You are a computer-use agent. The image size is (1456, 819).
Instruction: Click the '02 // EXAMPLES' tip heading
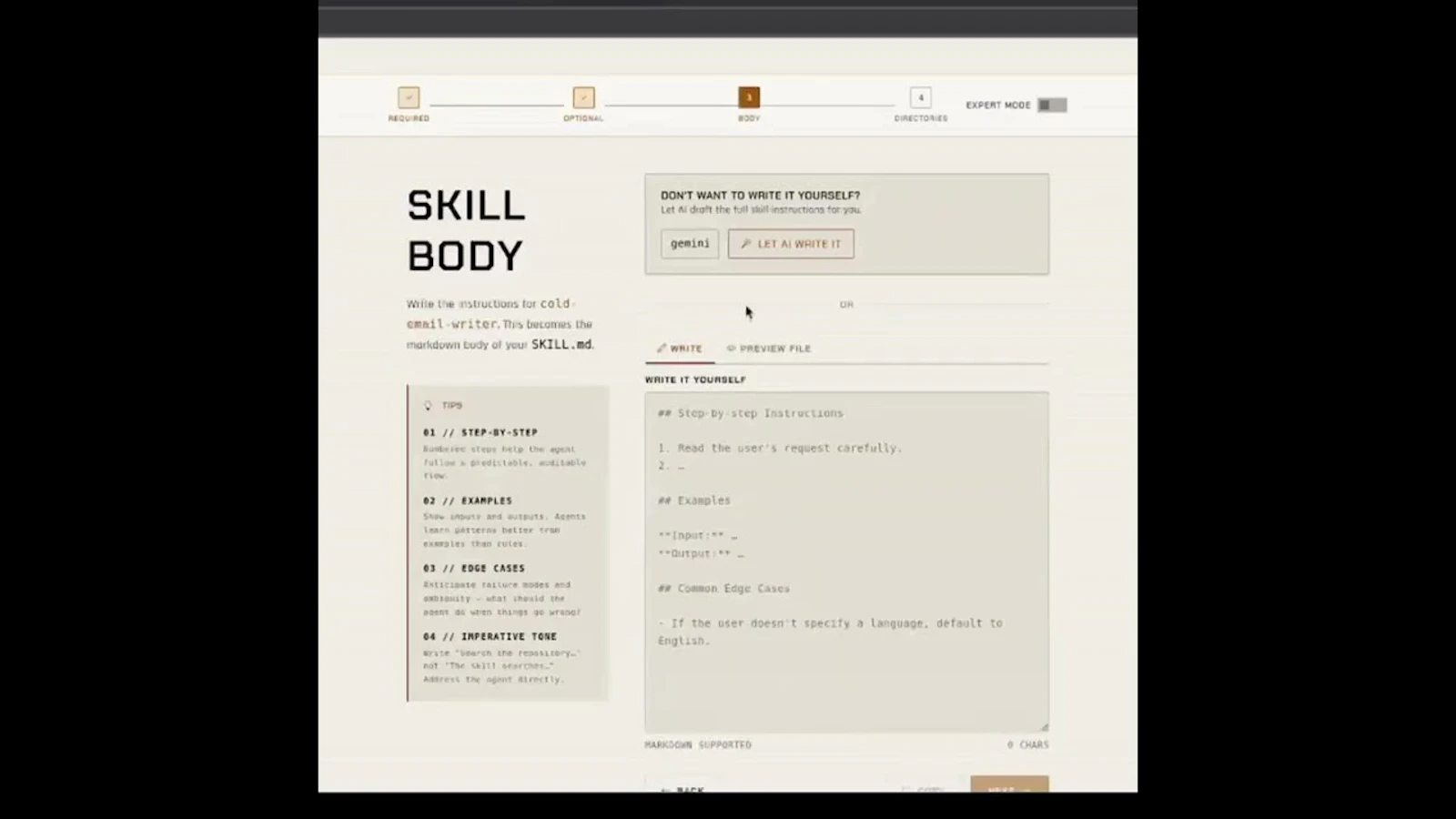(x=468, y=501)
